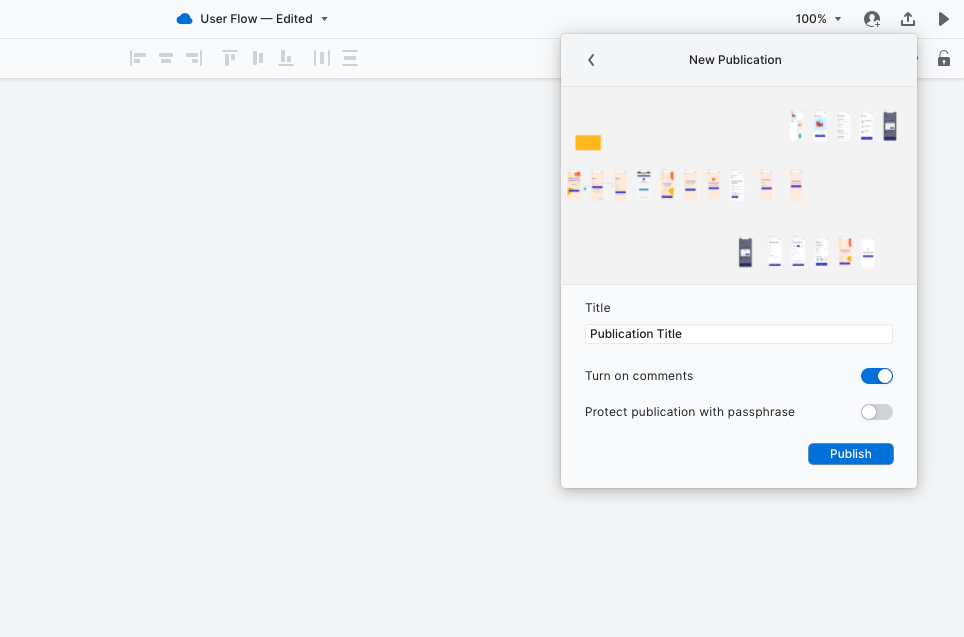This screenshot has height=637, width=964.
Task: Select the align horizontal centers icon
Action: click(x=165, y=58)
